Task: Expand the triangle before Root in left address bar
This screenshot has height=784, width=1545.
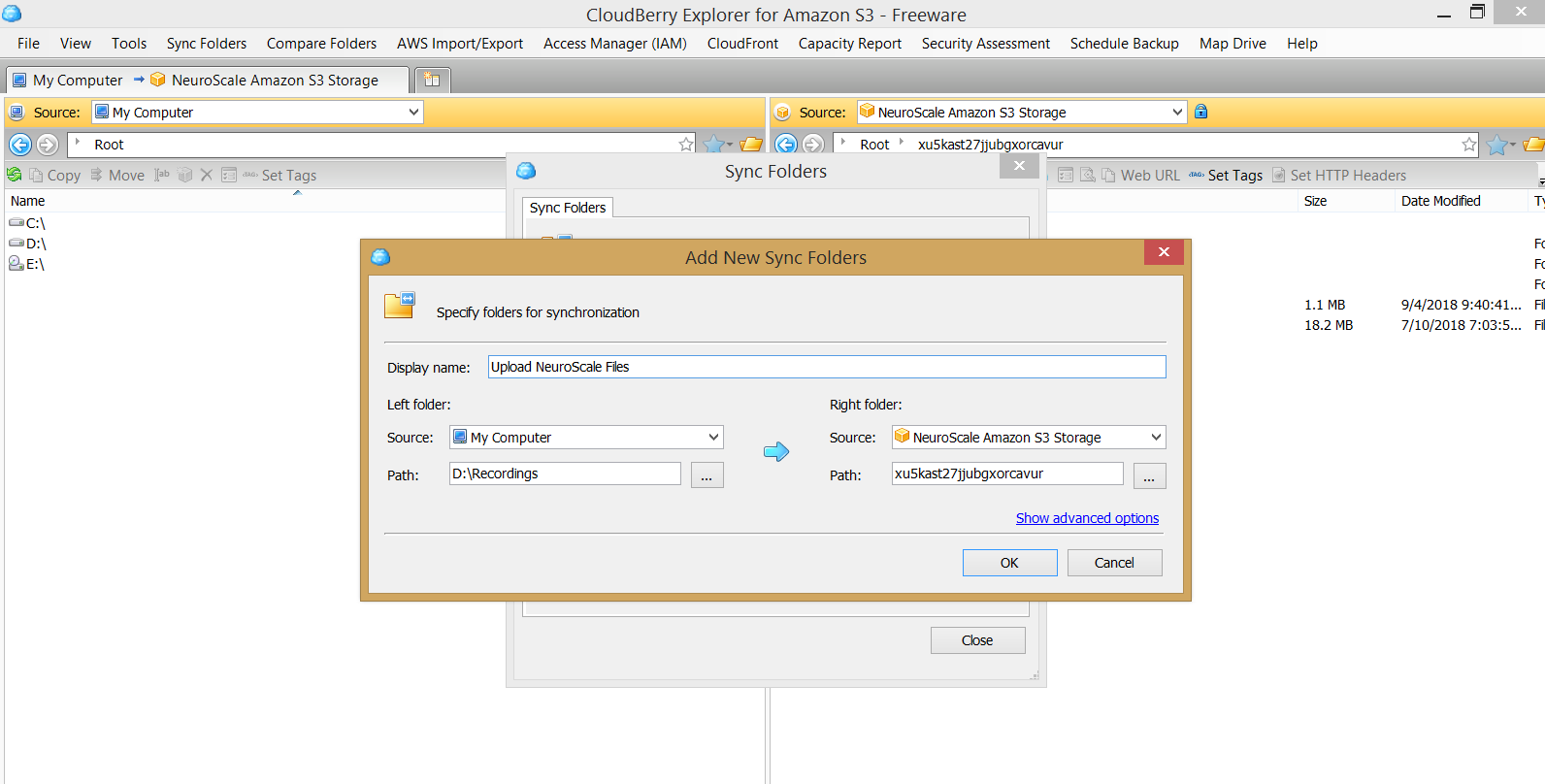Action: click(x=79, y=143)
